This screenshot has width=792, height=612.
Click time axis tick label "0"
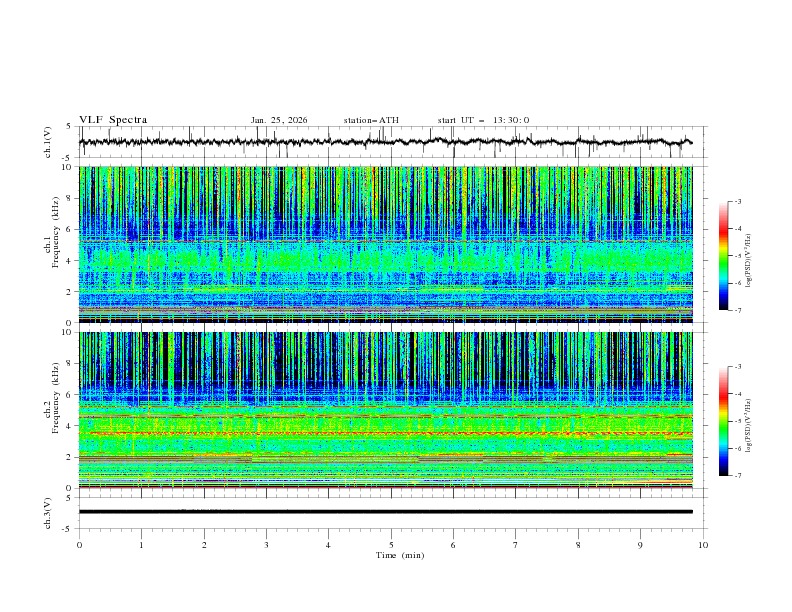[x=79, y=545]
